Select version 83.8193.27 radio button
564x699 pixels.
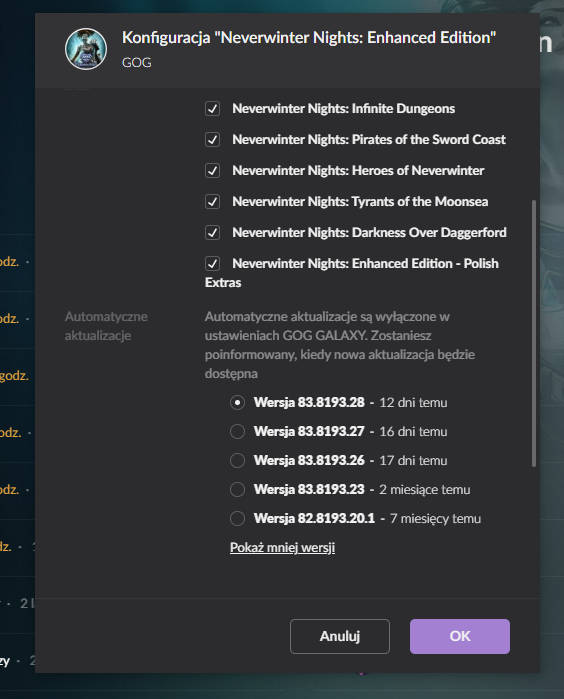pyautogui.click(x=237, y=432)
